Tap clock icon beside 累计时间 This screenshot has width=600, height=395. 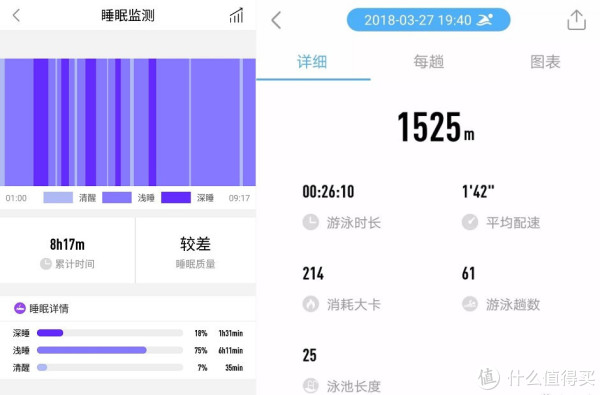(x=46, y=264)
